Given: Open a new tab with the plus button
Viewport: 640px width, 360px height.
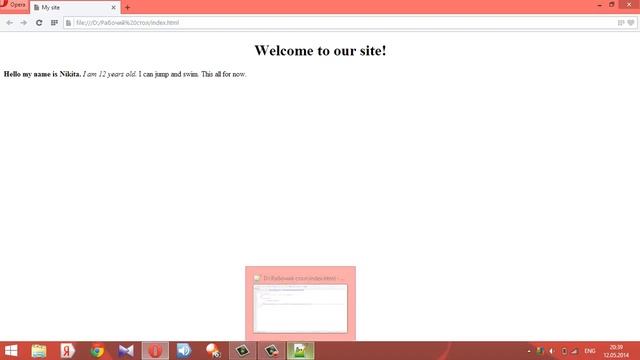Looking at the screenshot, I should (127, 7).
